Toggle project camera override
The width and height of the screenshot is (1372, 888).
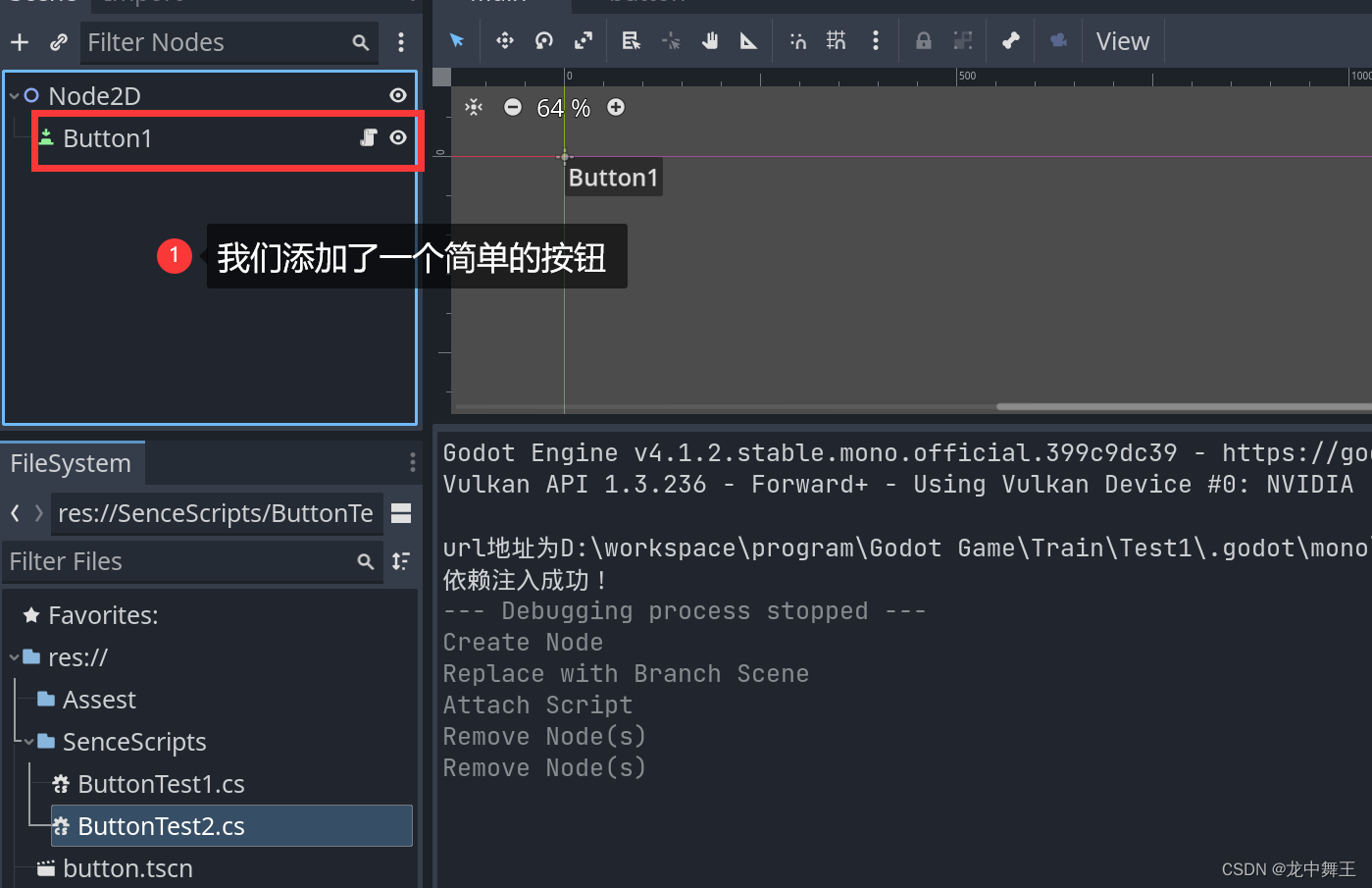1059,40
